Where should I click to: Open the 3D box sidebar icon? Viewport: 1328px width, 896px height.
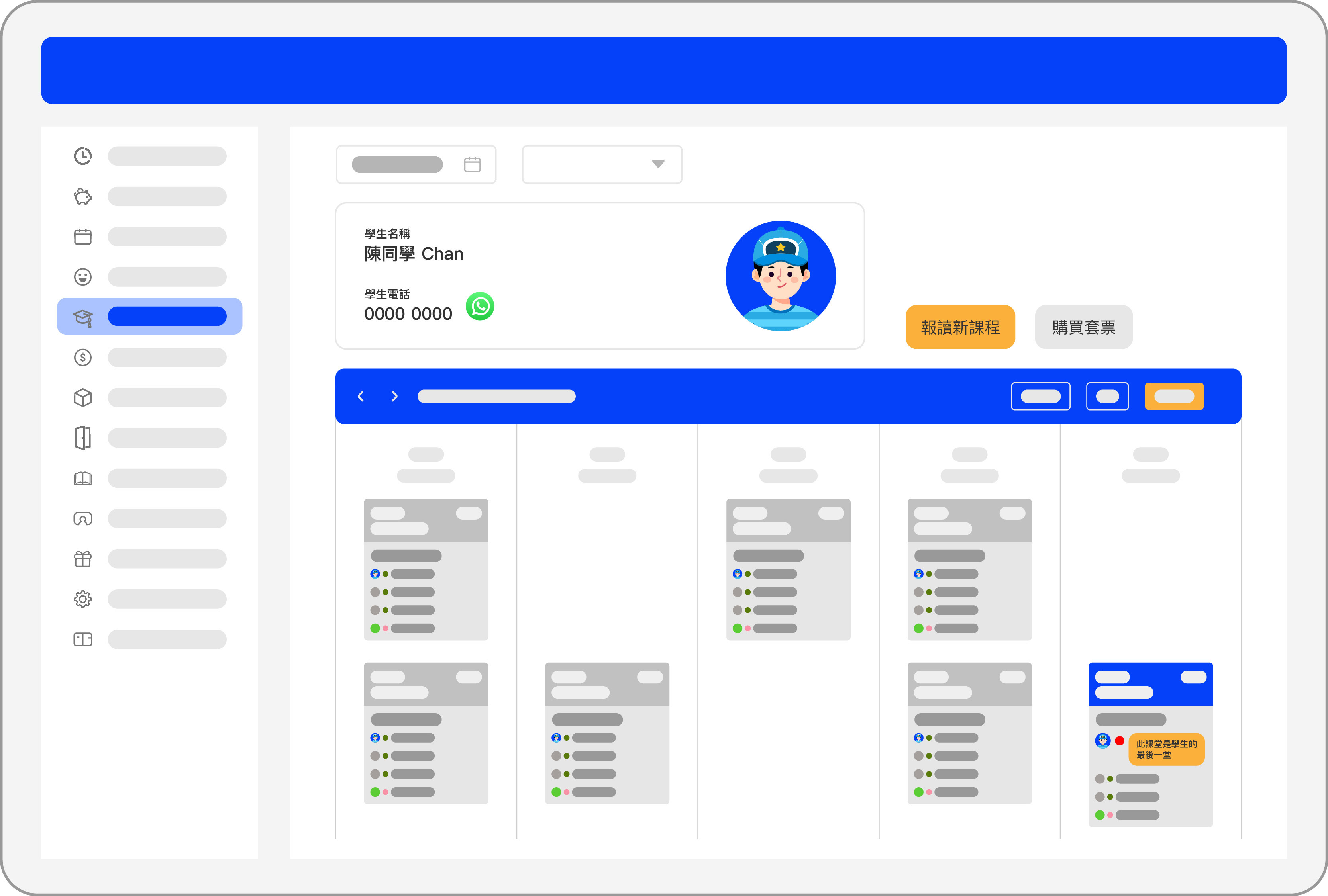click(x=83, y=397)
